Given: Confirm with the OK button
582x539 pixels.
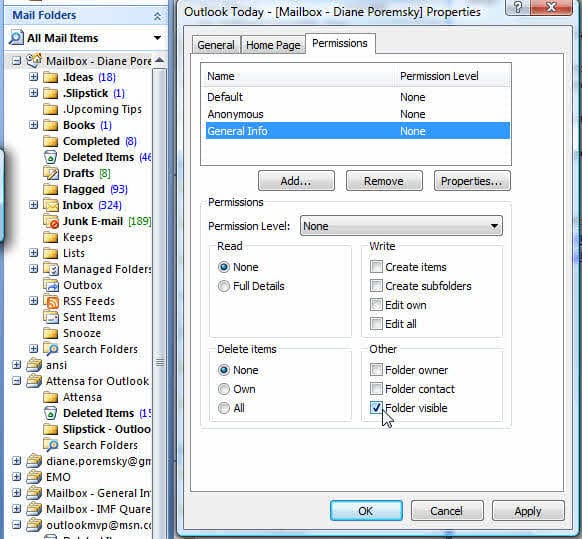Looking at the screenshot, I should pyautogui.click(x=366, y=511).
